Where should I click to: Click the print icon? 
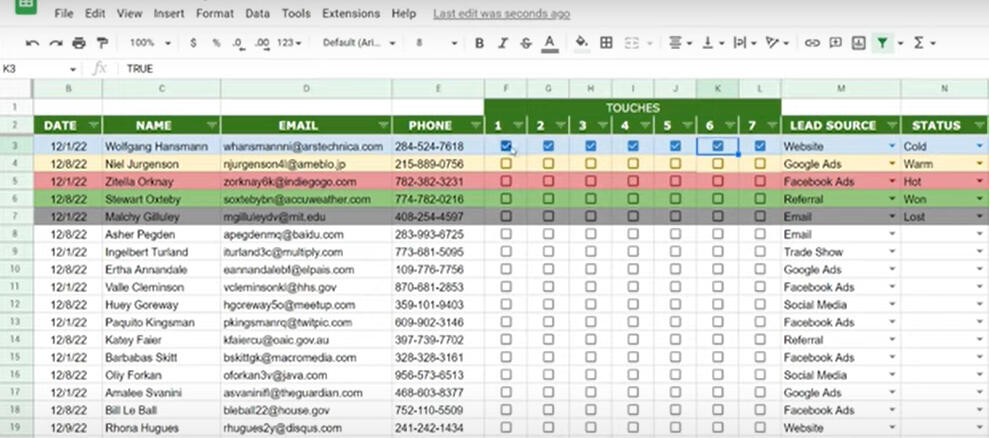pos(79,43)
